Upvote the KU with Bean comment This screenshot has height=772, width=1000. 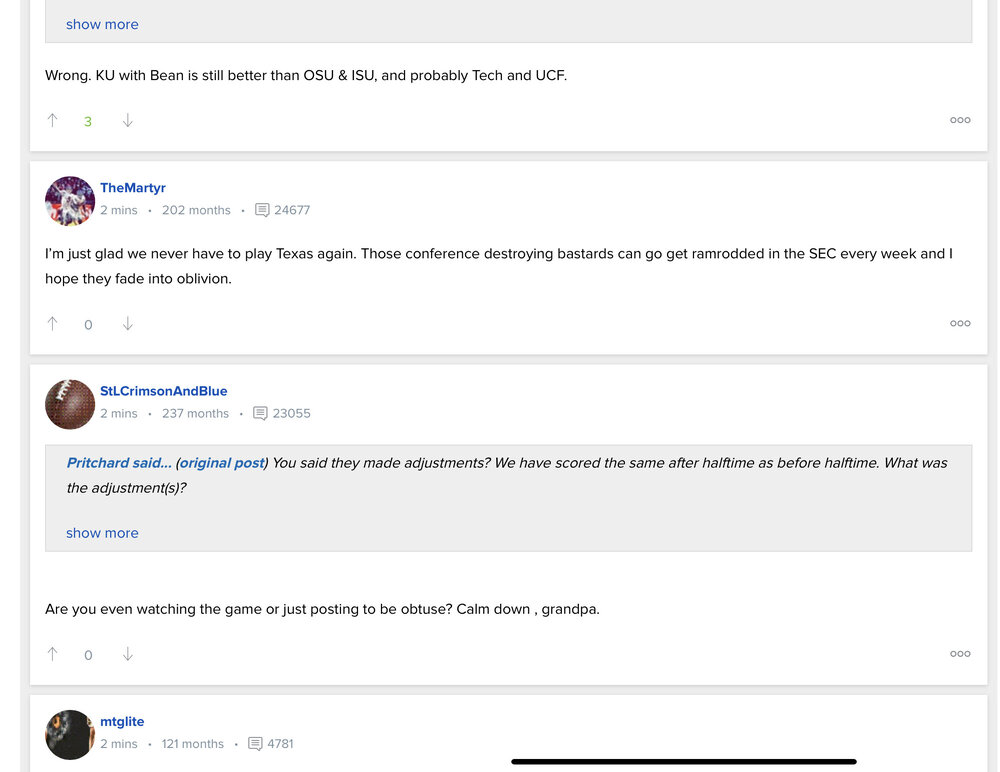[53, 121]
